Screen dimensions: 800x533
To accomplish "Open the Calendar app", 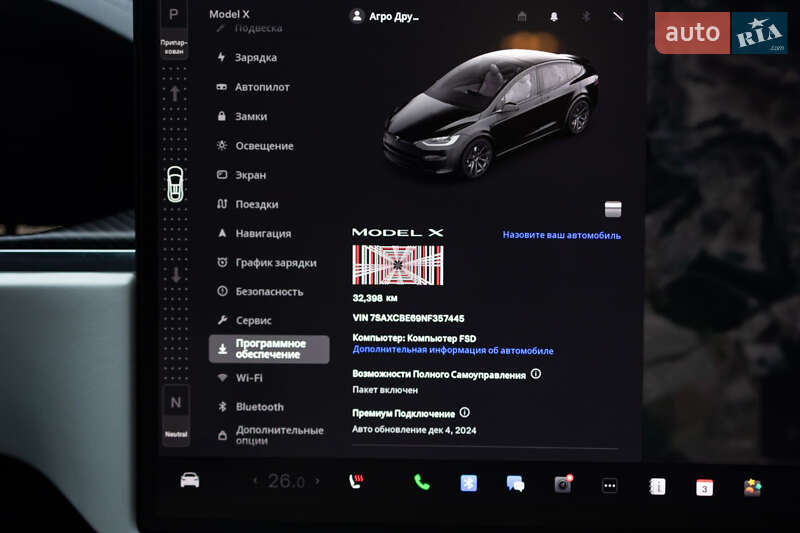I will pyautogui.click(x=704, y=488).
